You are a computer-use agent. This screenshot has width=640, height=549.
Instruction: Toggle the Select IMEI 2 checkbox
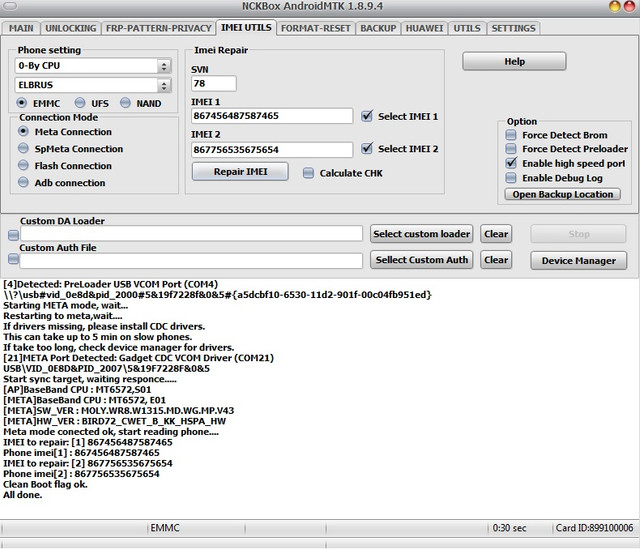click(x=367, y=148)
